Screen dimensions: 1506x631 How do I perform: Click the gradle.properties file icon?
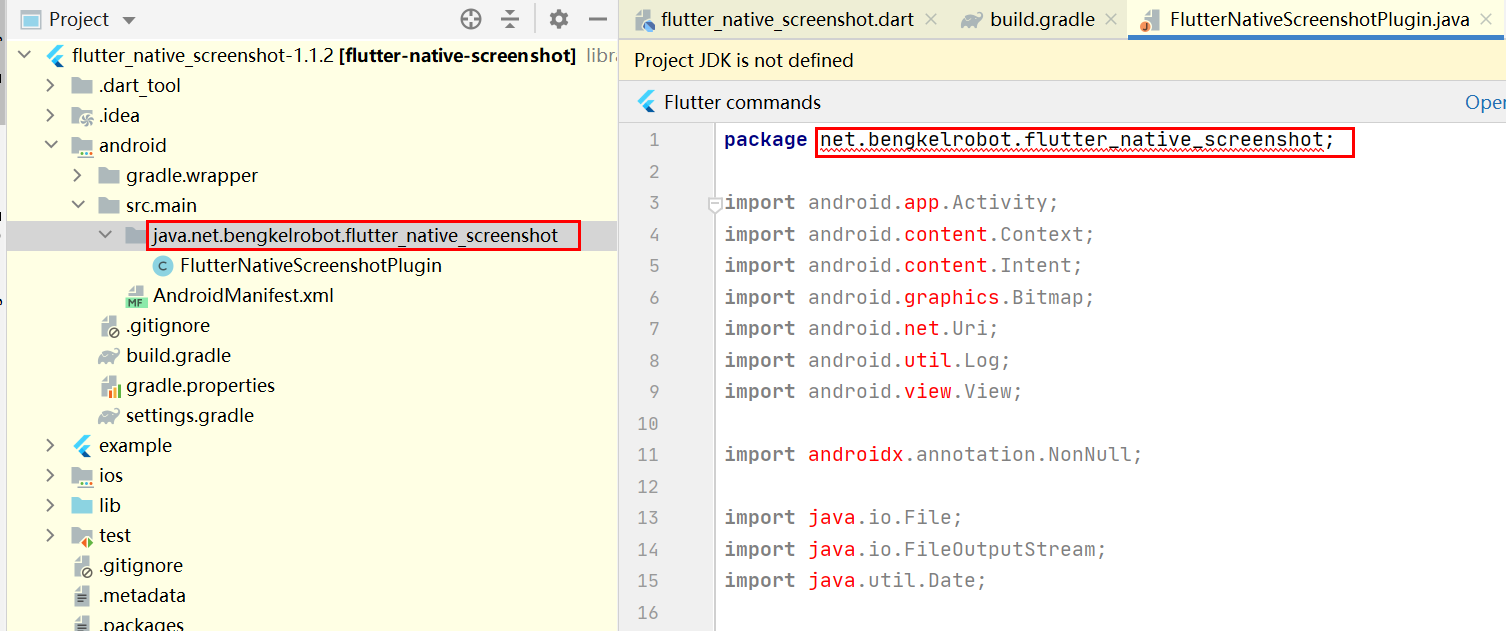click(x=110, y=386)
